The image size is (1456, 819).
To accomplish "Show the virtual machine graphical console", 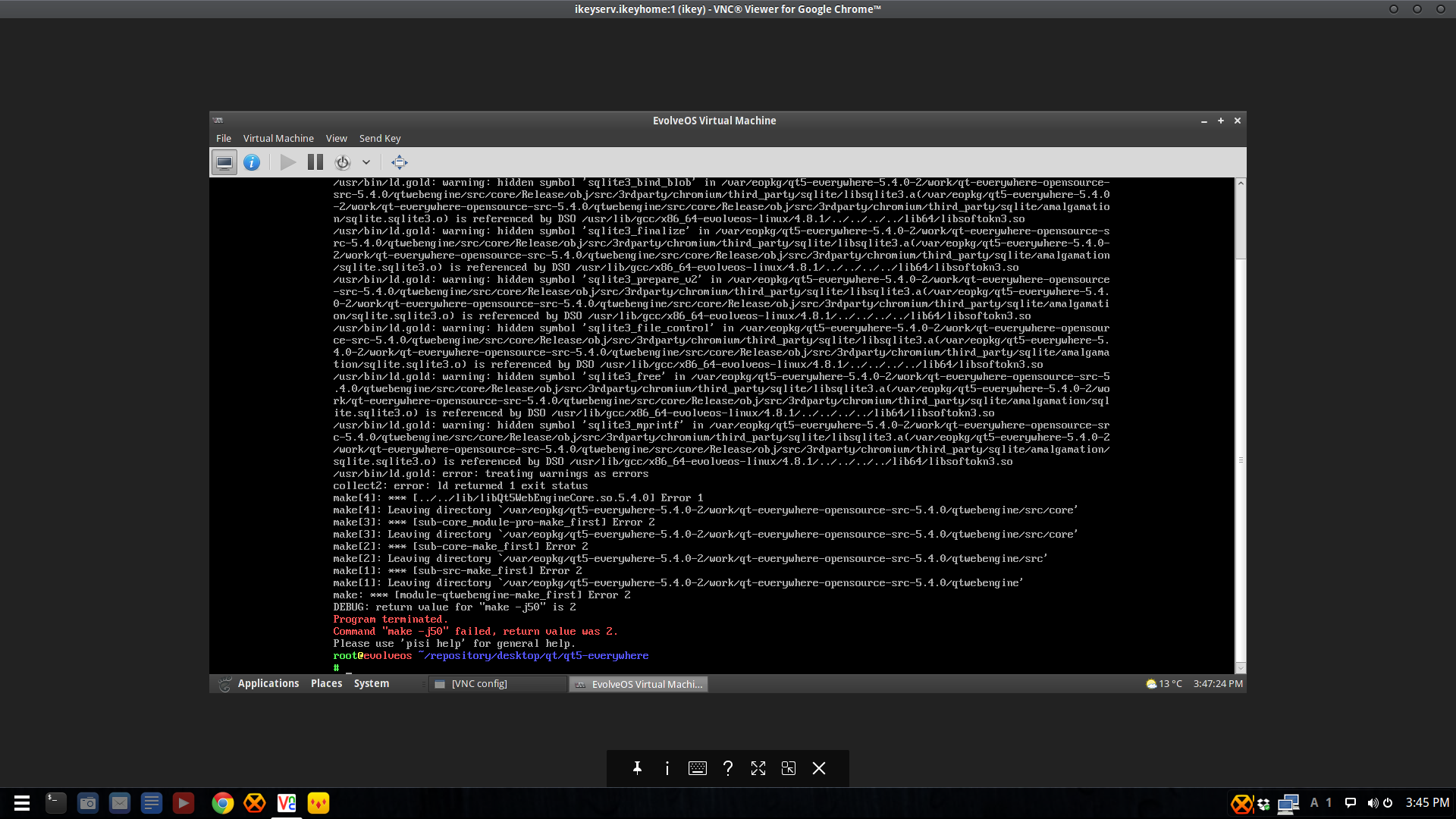I will tap(224, 162).
